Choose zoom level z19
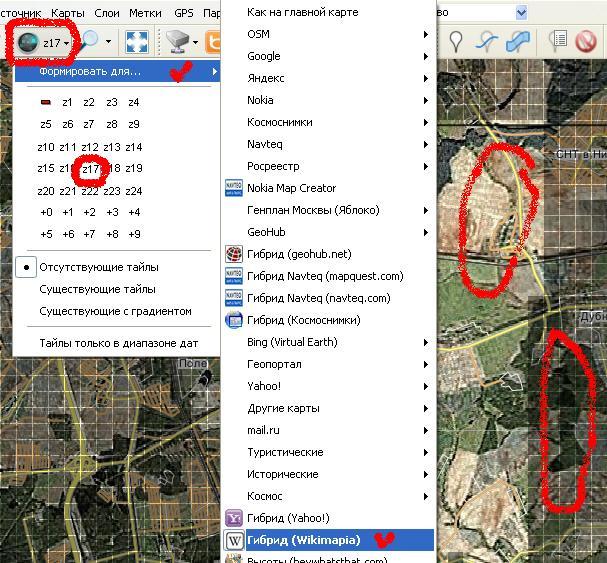 [134, 168]
